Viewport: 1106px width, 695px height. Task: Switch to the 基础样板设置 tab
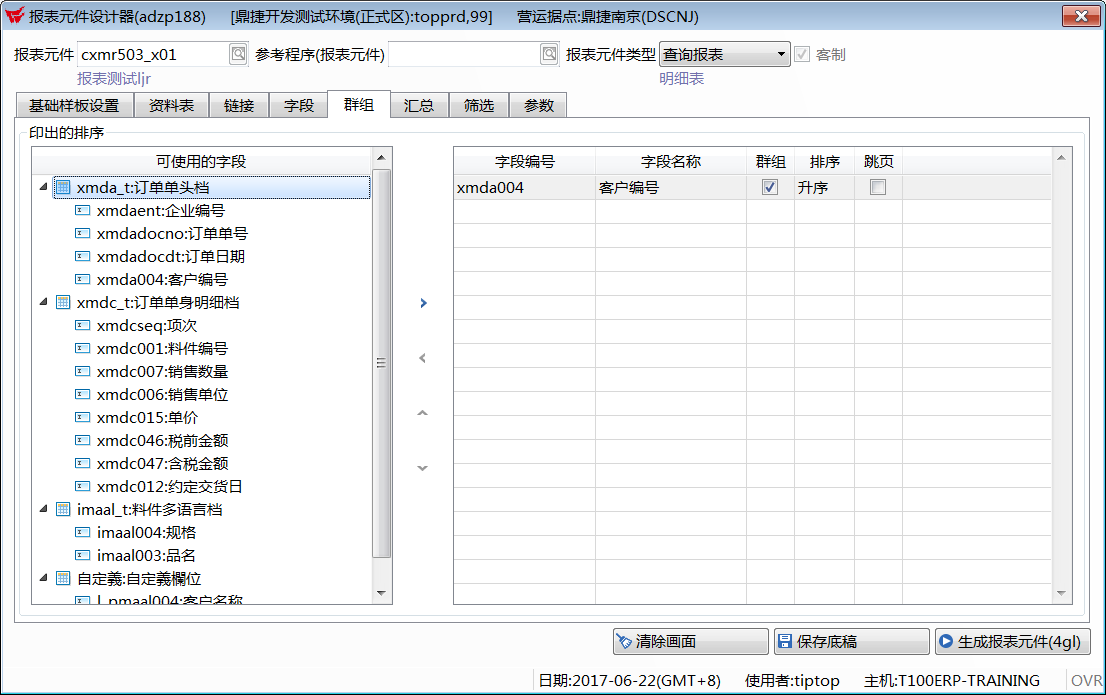pyautogui.click(x=74, y=106)
